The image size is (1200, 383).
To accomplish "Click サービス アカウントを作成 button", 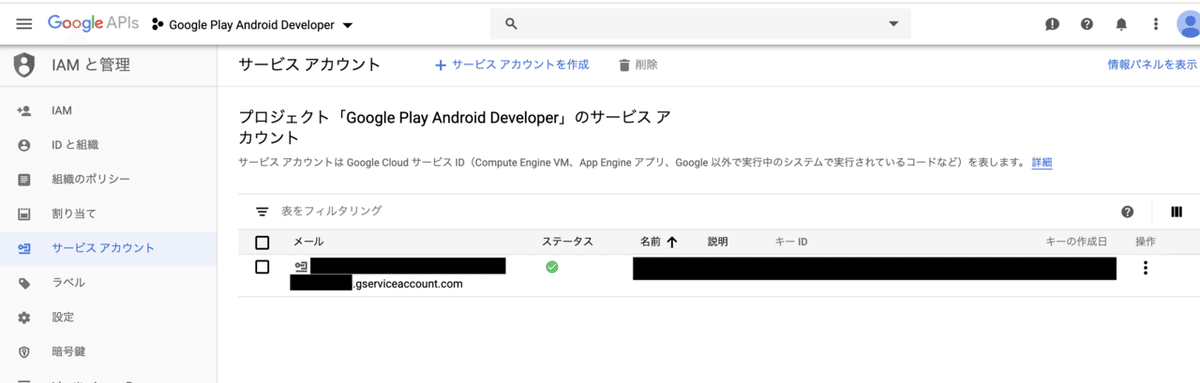I will tap(511, 65).
